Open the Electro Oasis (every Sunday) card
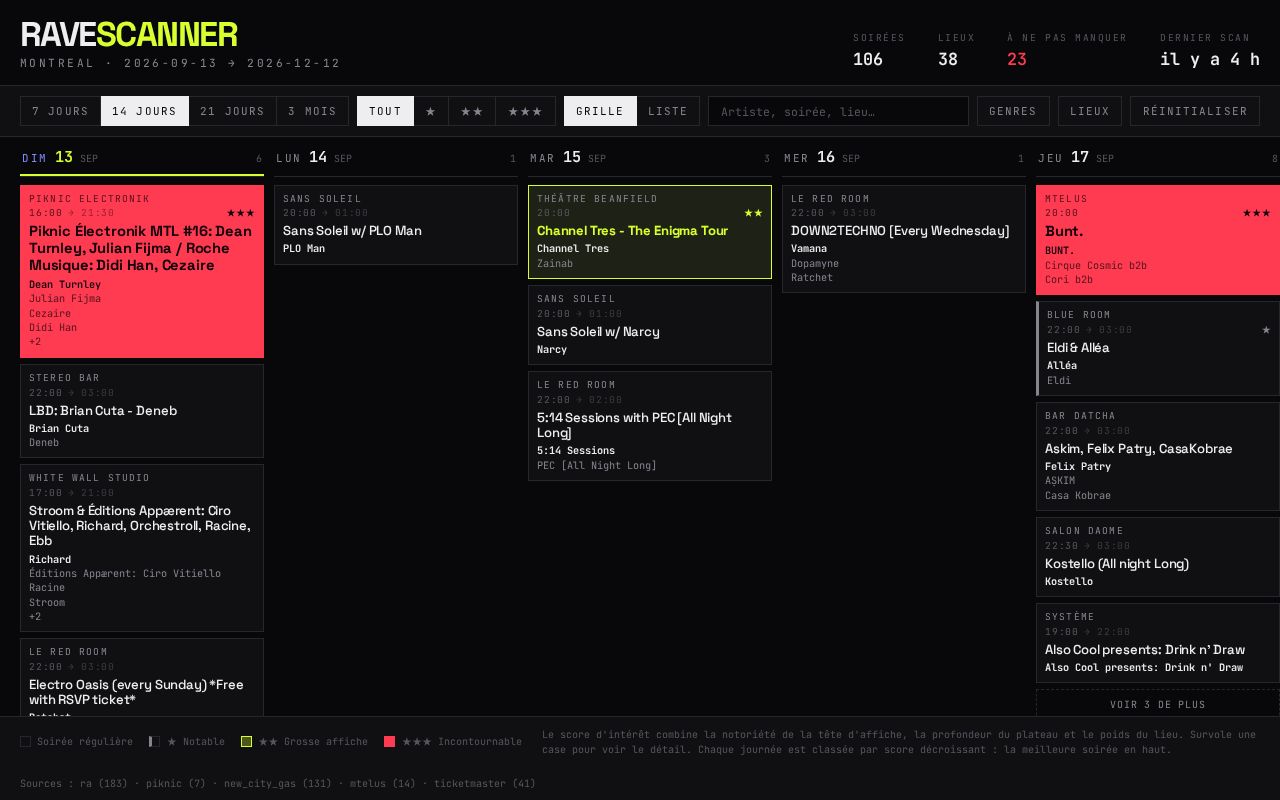This screenshot has height=800, width=1280. [x=142, y=677]
